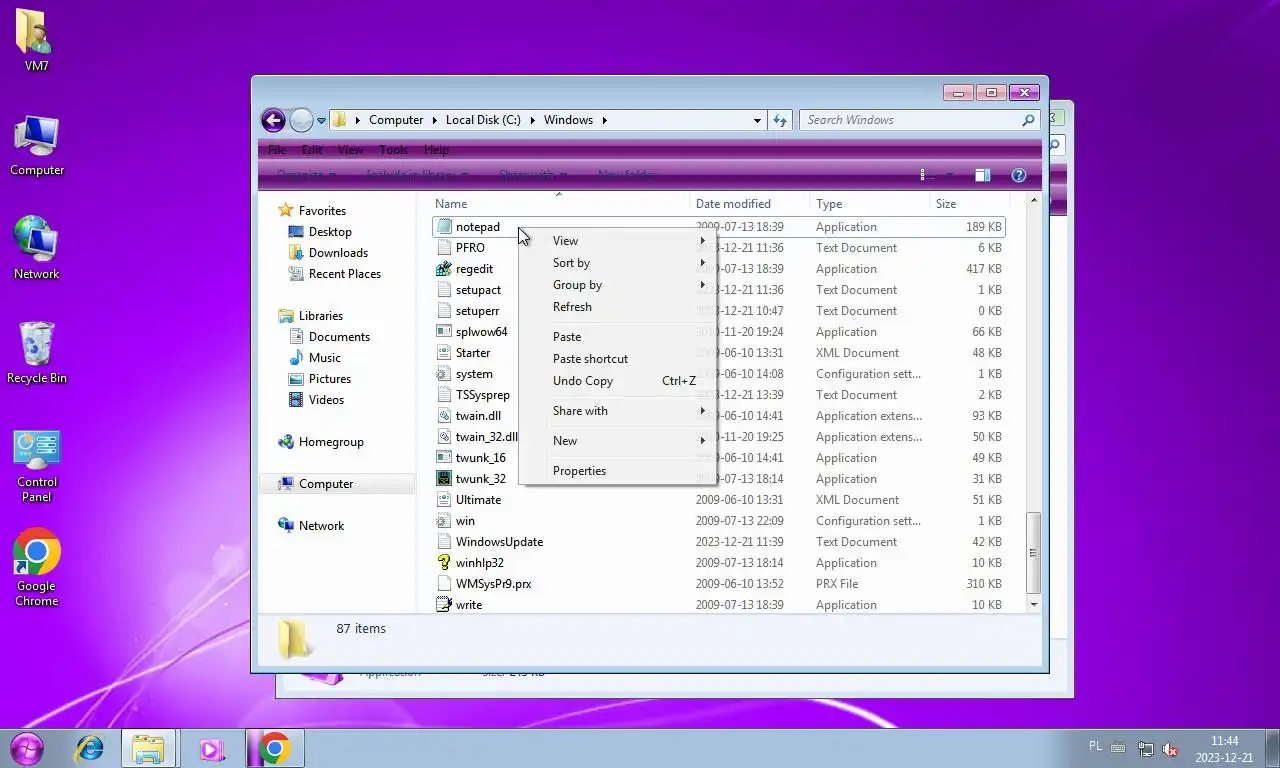
Task: Select the WindowsUpdate text document
Action: coord(499,542)
